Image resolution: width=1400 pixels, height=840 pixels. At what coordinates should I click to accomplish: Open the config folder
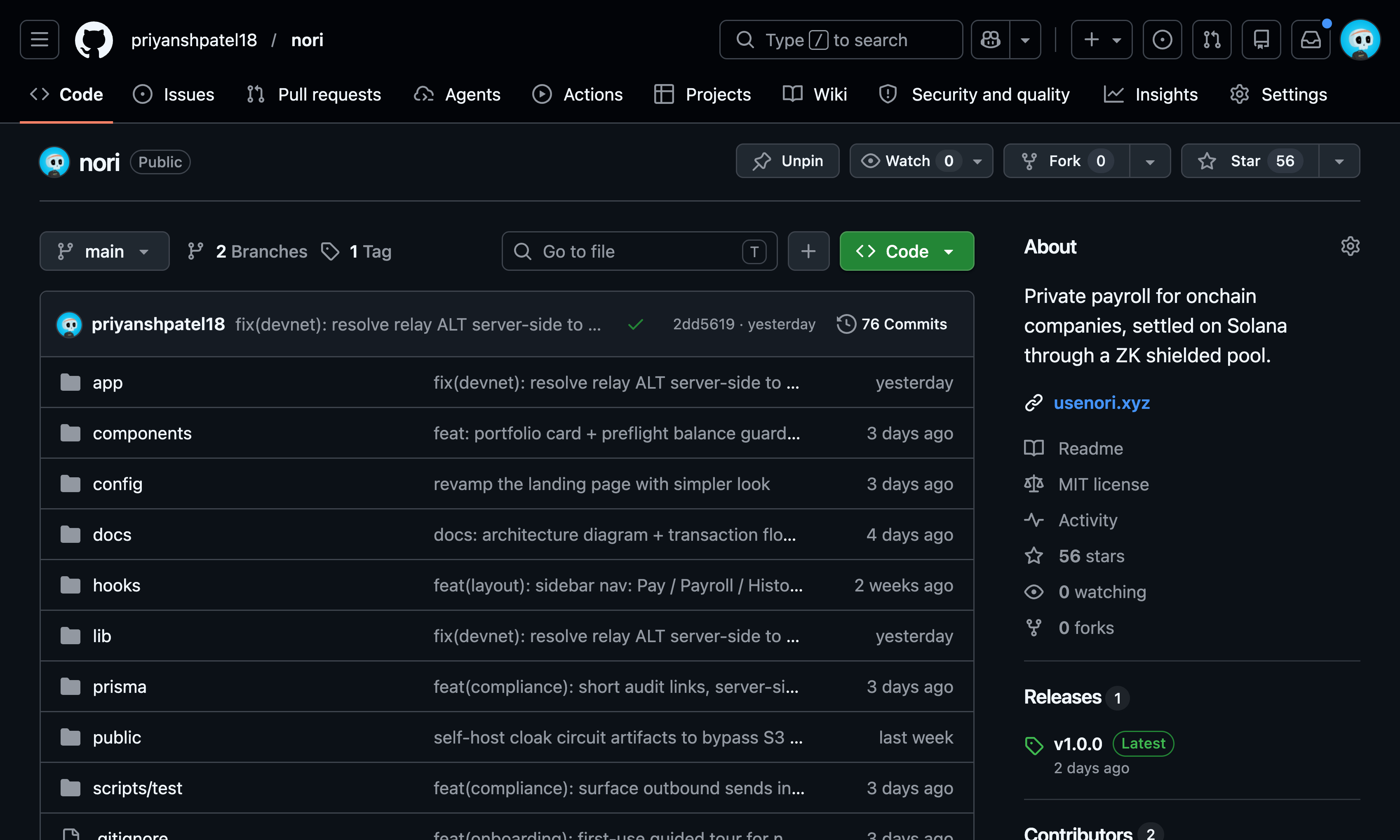pyautogui.click(x=118, y=484)
